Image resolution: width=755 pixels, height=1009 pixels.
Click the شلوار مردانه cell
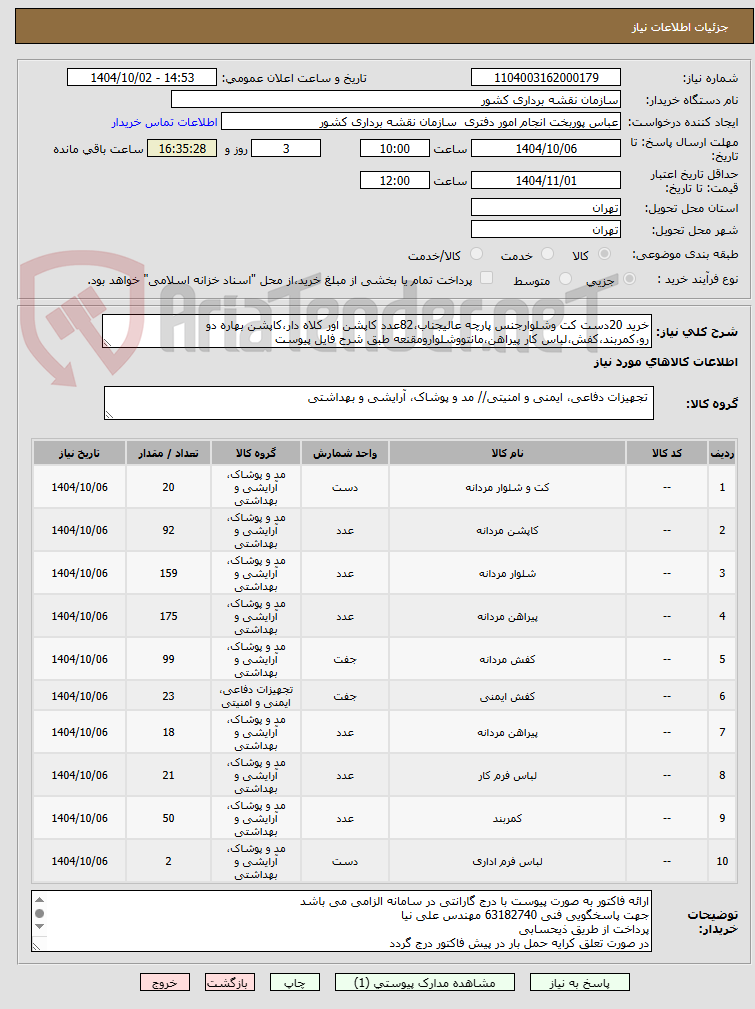coord(507,573)
